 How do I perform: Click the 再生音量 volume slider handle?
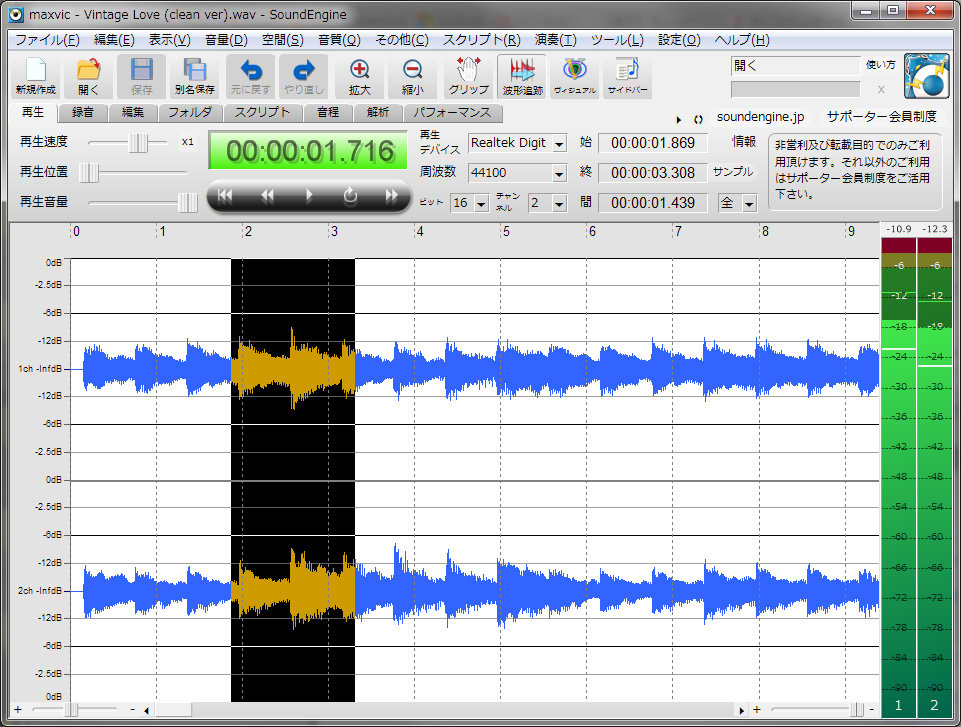(188, 202)
